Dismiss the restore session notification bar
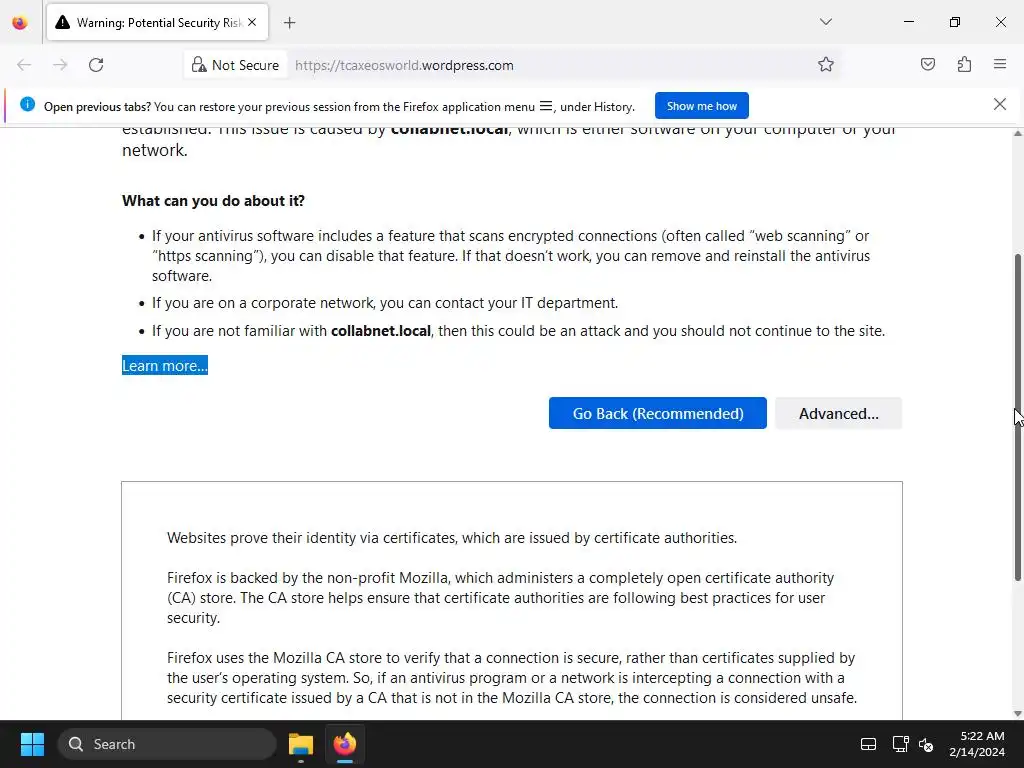The image size is (1024, 768). pyautogui.click(x=999, y=104)
